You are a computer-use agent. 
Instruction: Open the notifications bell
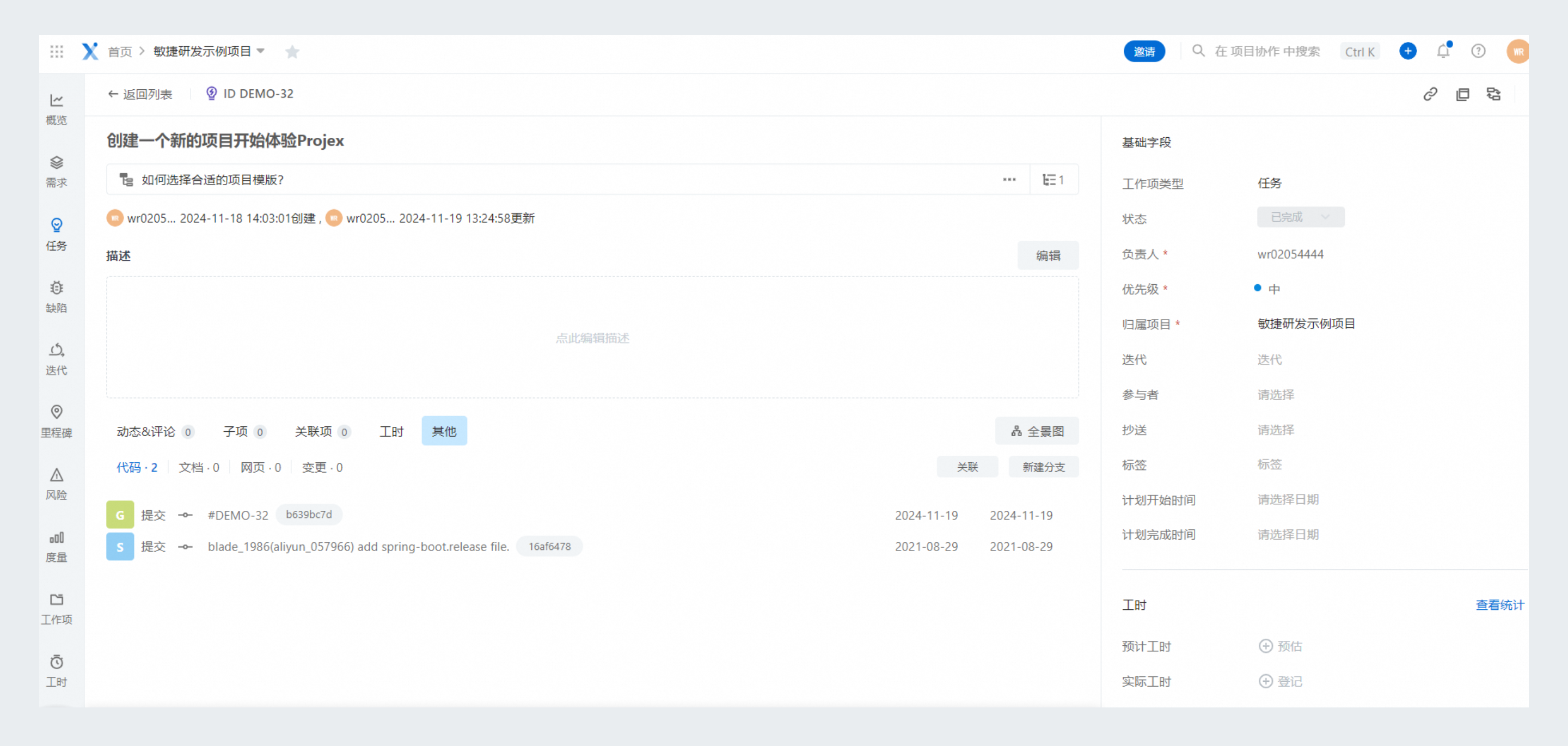pyautogui.click(x=1443, y=51)
